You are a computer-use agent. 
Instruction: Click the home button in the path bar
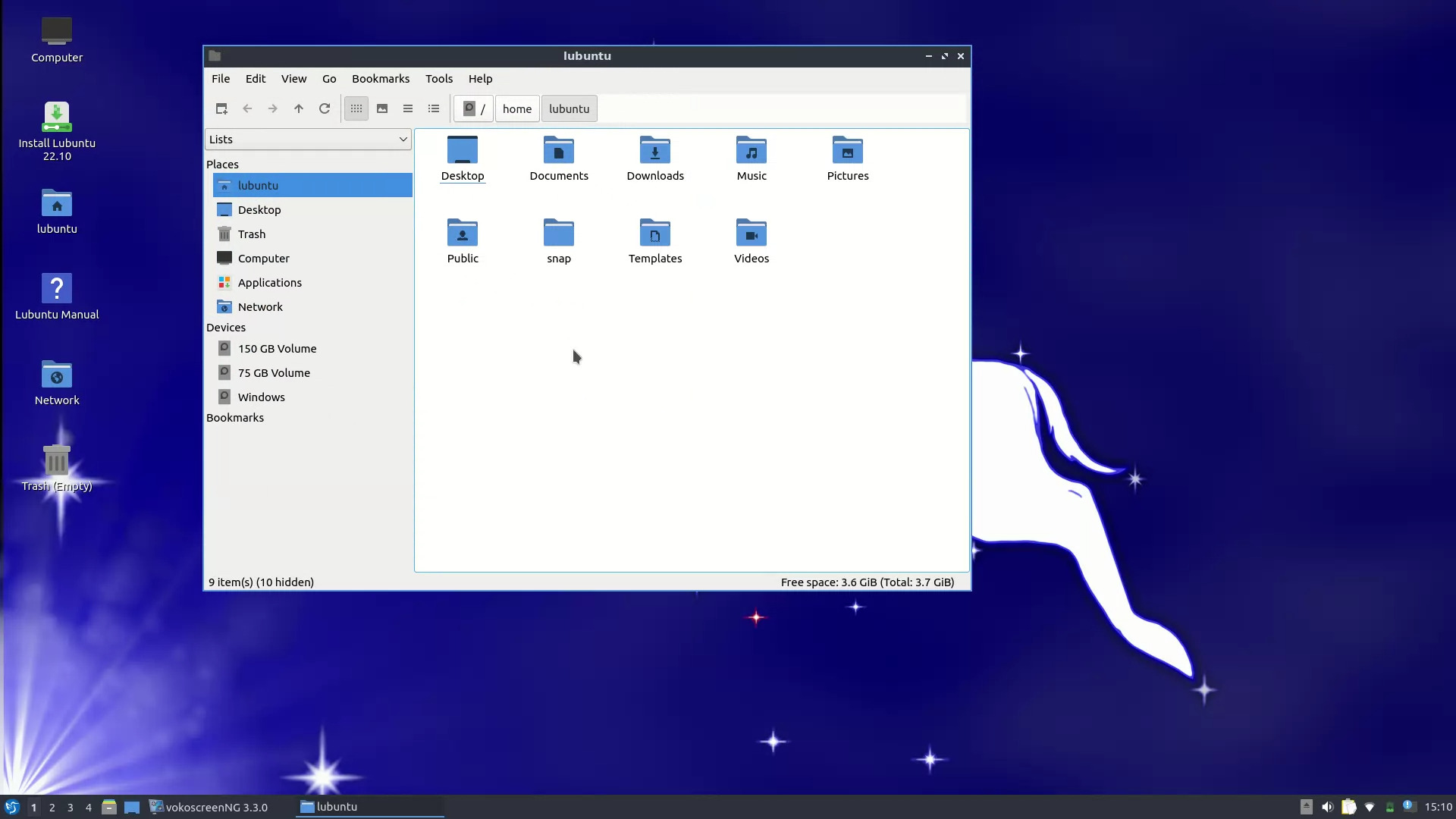coord(516,108)
